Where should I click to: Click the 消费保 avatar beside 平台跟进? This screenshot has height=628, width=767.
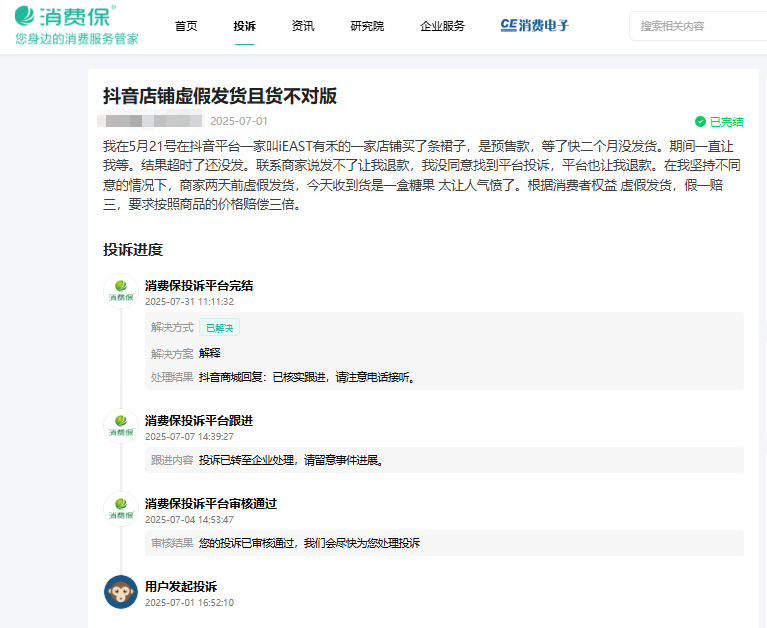point(121,426)
